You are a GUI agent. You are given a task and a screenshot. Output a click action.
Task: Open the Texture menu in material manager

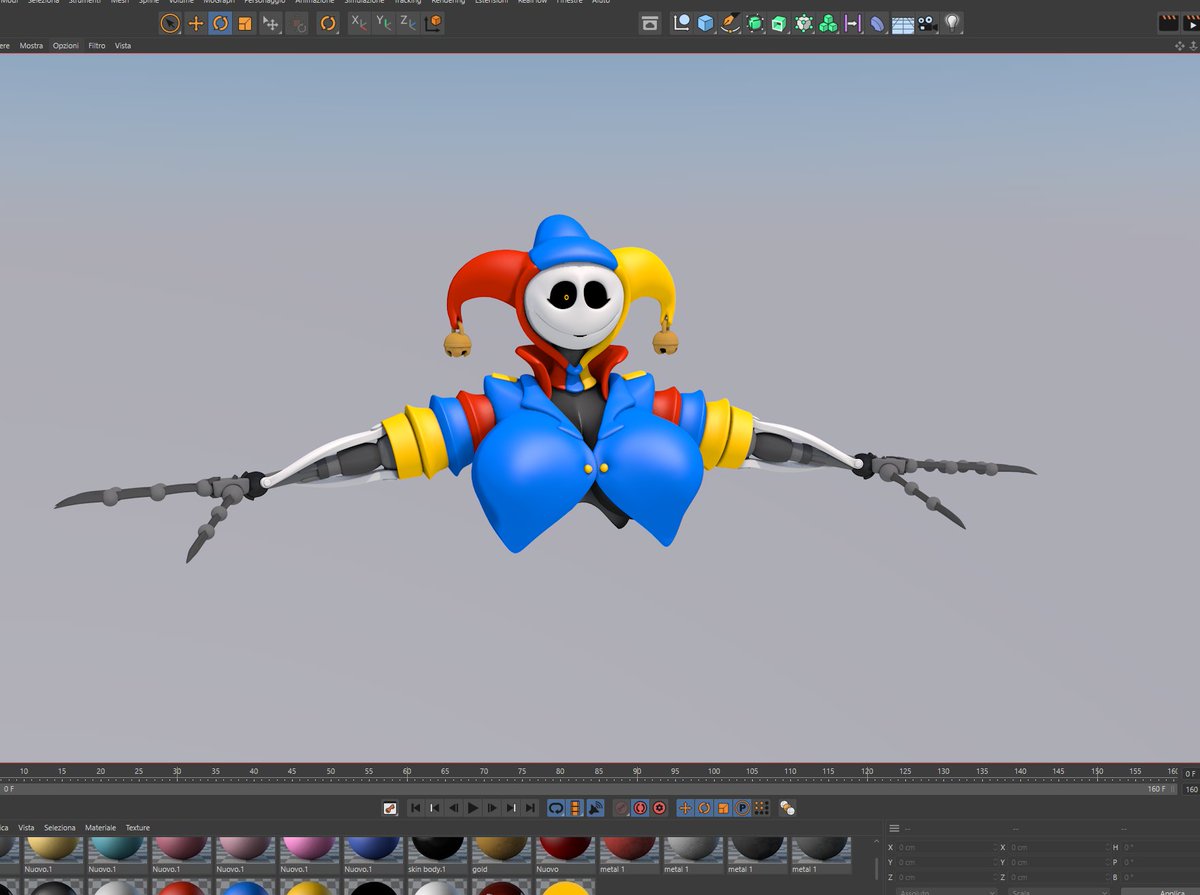click(x=138, y=828)
